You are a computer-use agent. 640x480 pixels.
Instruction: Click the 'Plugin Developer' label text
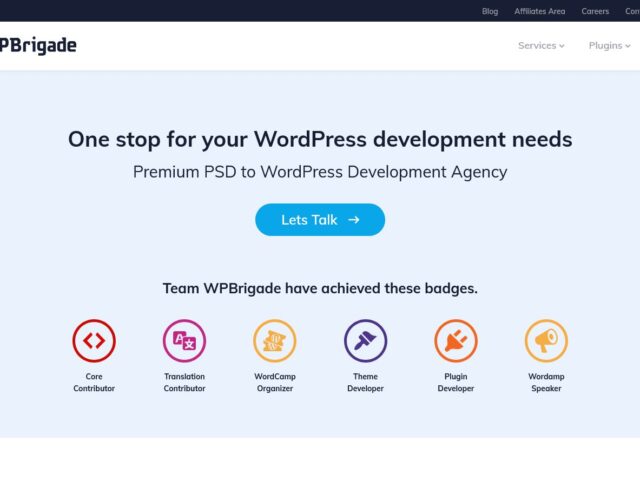tap(456, 382)
